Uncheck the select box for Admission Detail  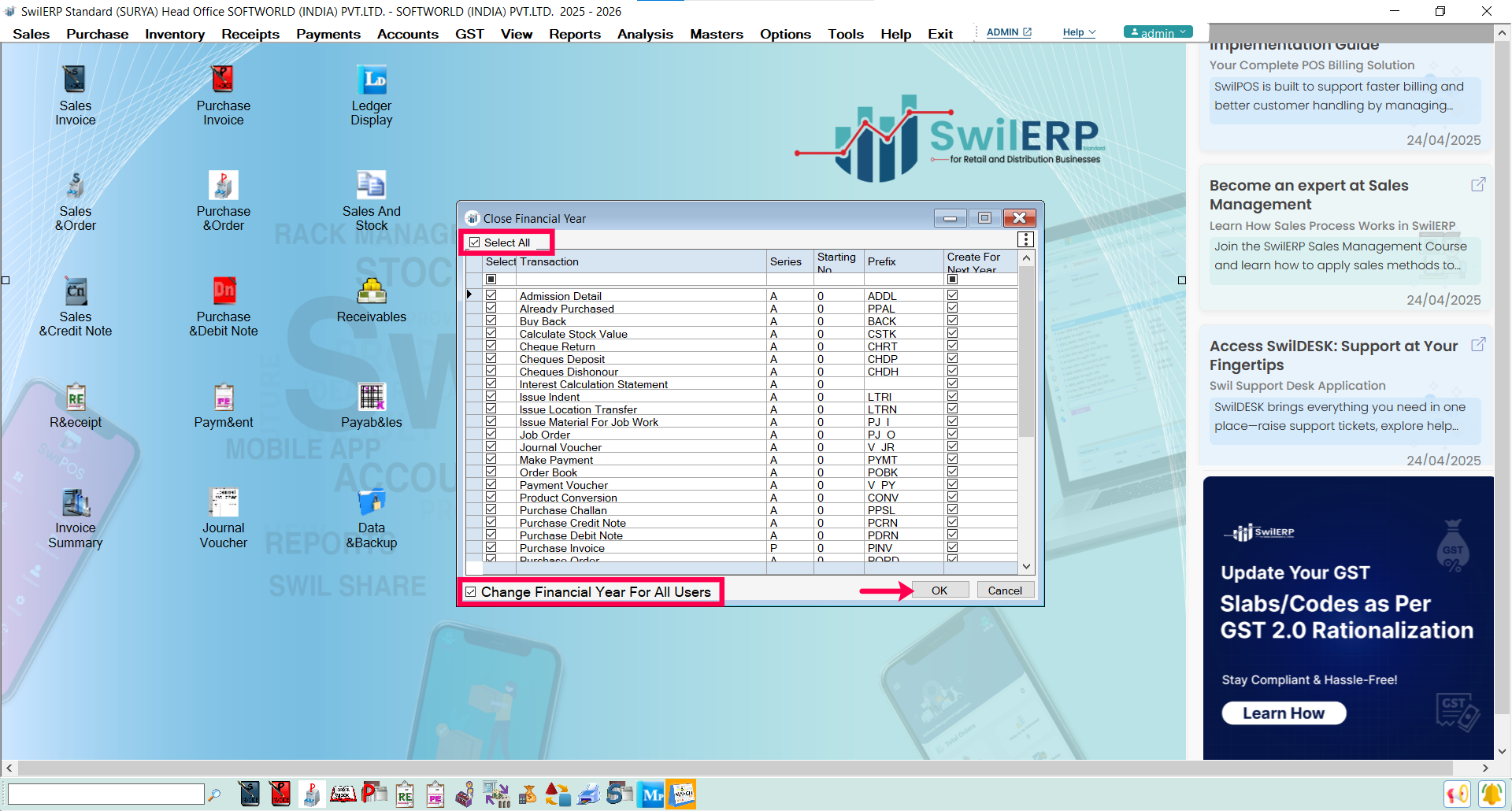click(x=491, y=295)
